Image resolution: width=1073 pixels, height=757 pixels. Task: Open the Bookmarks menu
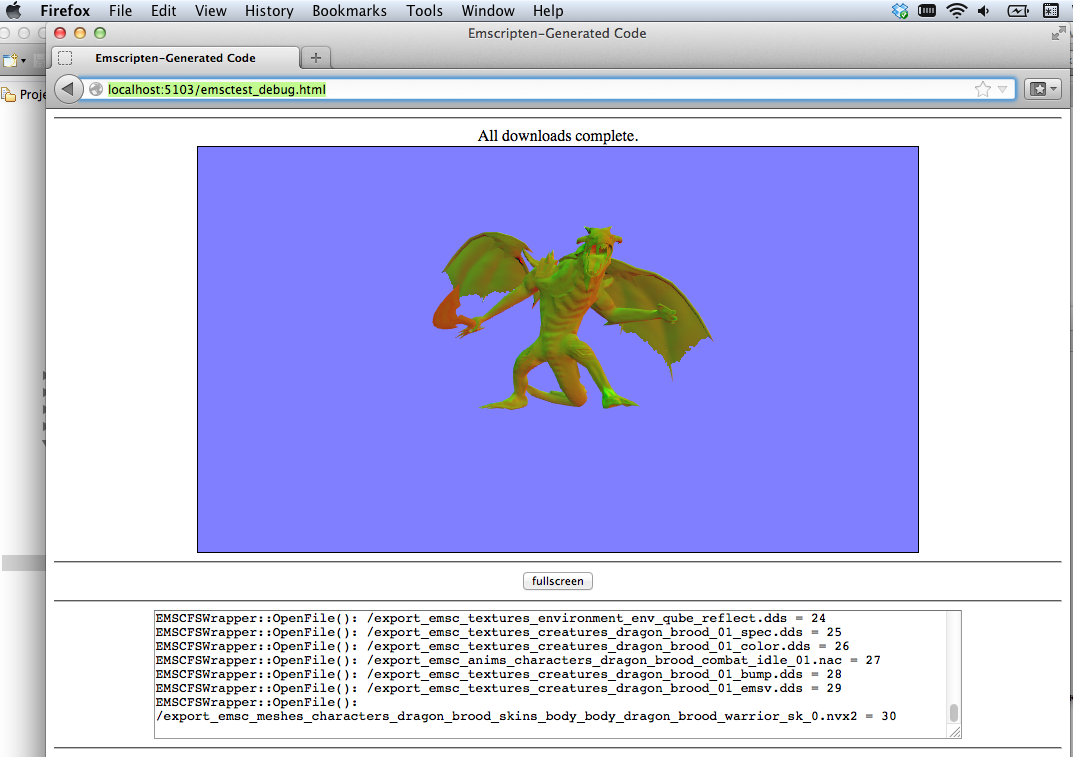349,11
